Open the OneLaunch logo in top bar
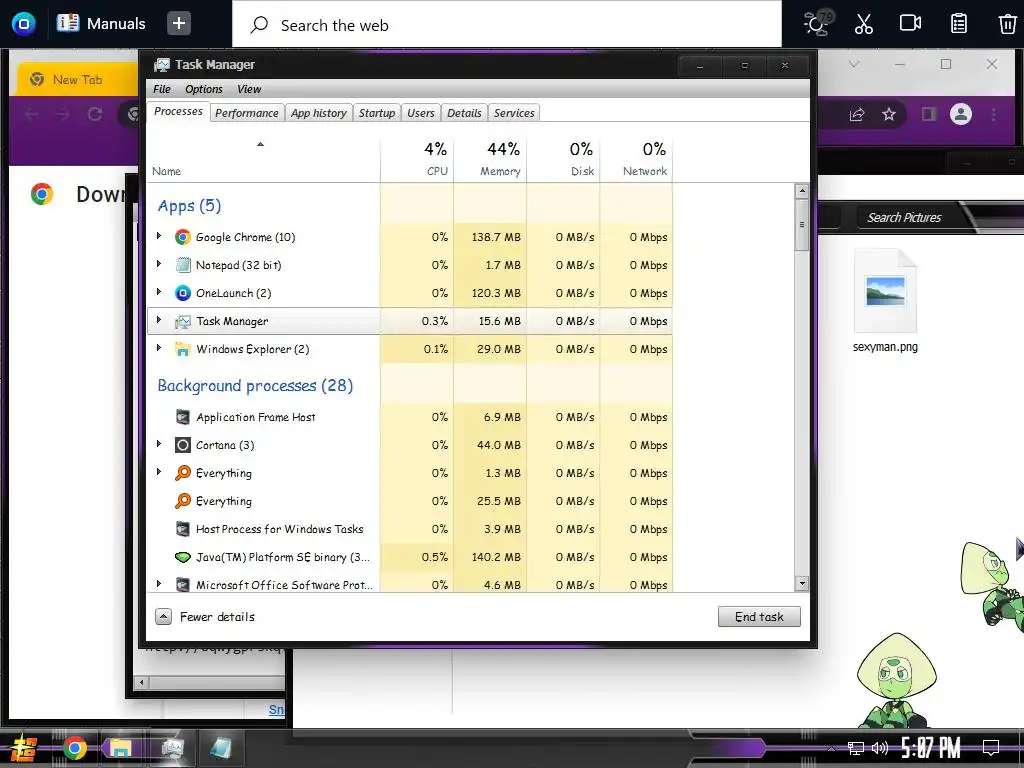 click(x=24, y=24)
